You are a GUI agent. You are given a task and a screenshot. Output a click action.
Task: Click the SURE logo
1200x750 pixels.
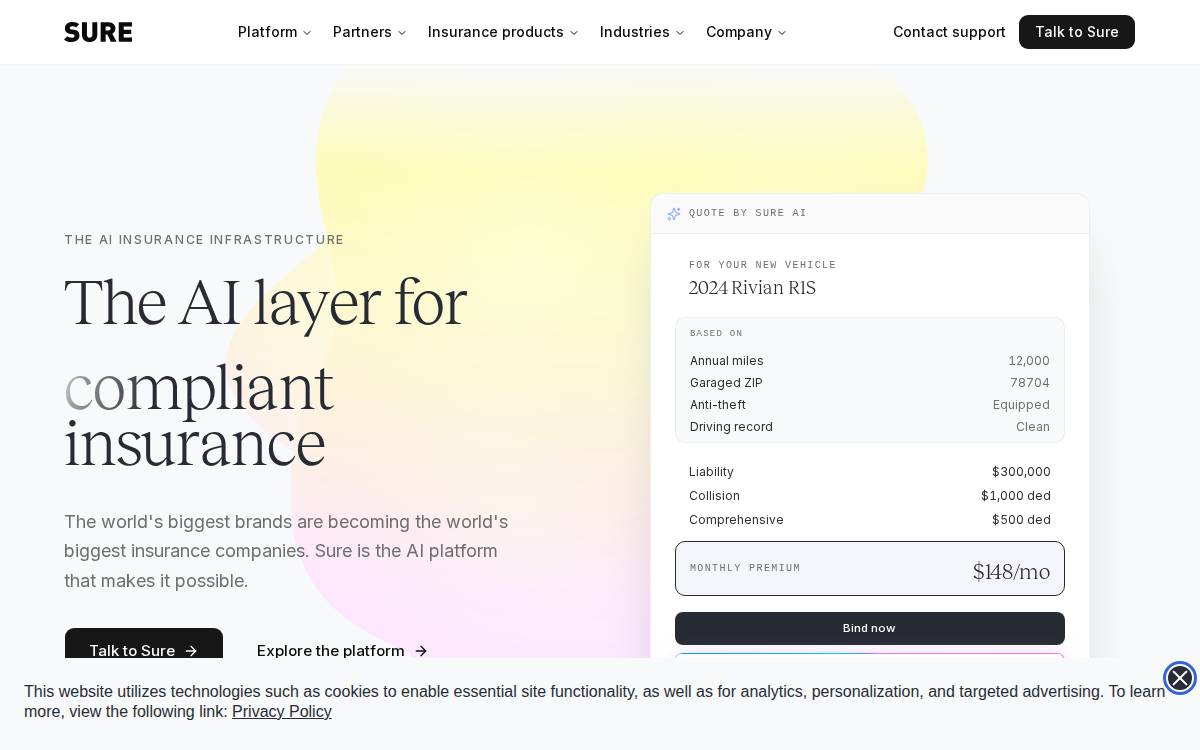click(98, 32)
